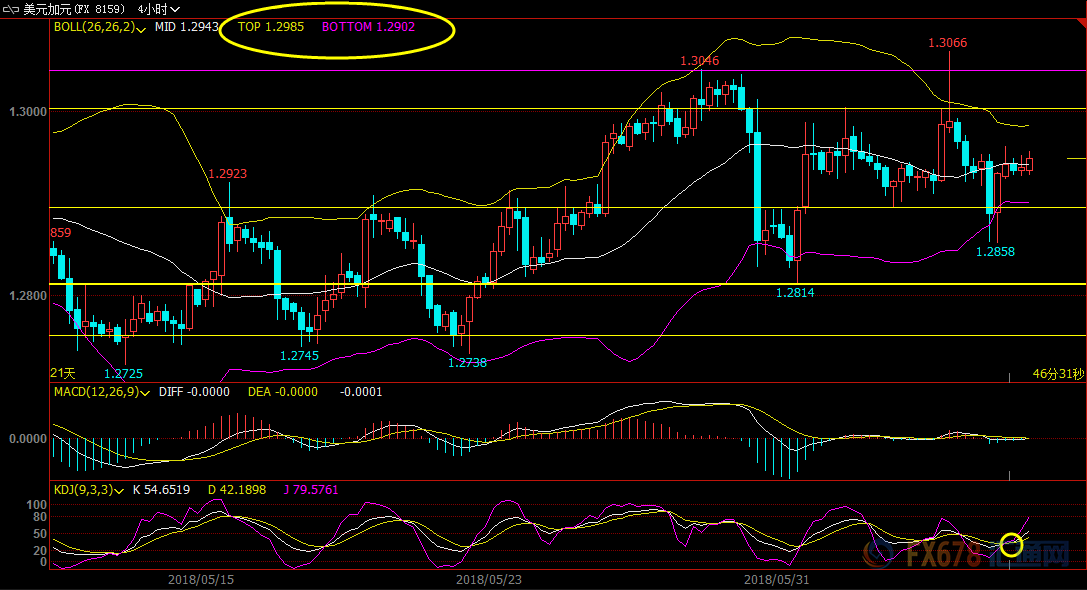Expand the MACD(12,26,9) indicator dropdown
Screen dimensions: 1087x590
pos(145,392)
